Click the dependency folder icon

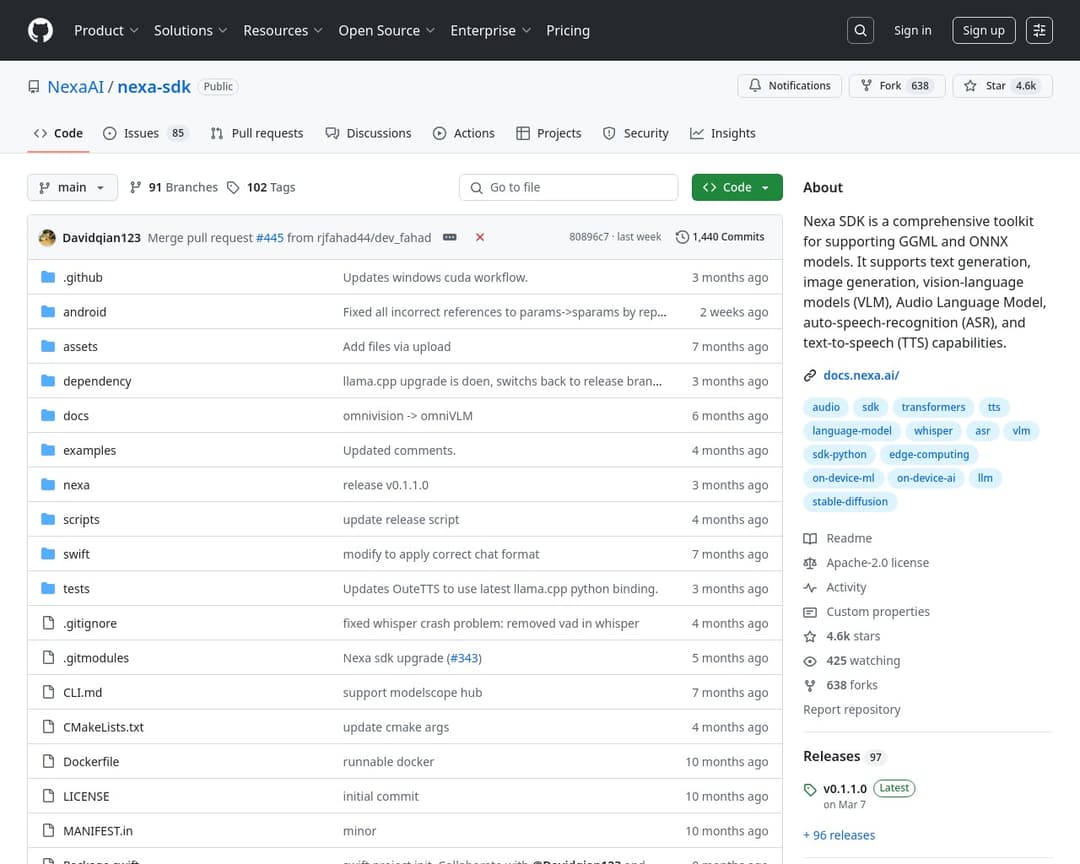[48, 380]
